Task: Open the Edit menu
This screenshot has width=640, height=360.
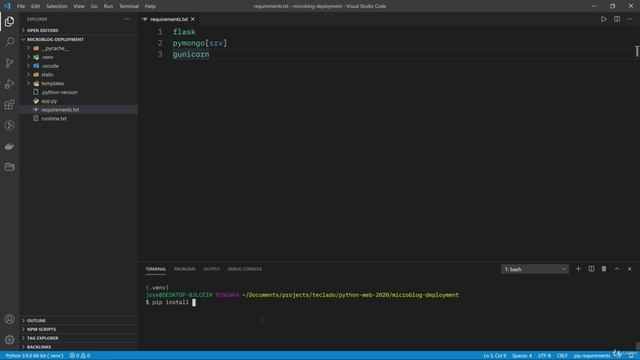Action: pos(36,6)
